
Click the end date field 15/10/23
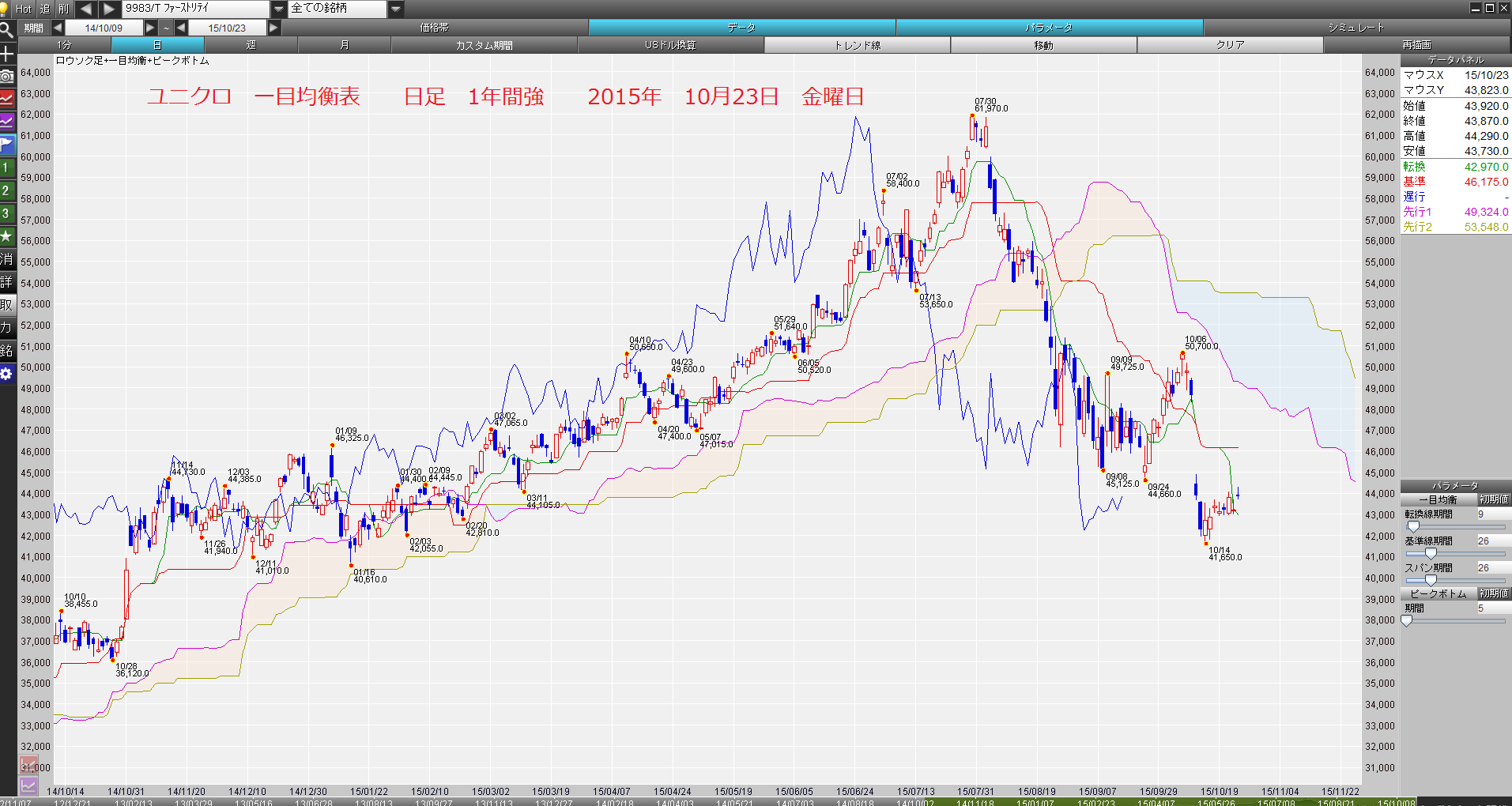[x=228, y=28]
